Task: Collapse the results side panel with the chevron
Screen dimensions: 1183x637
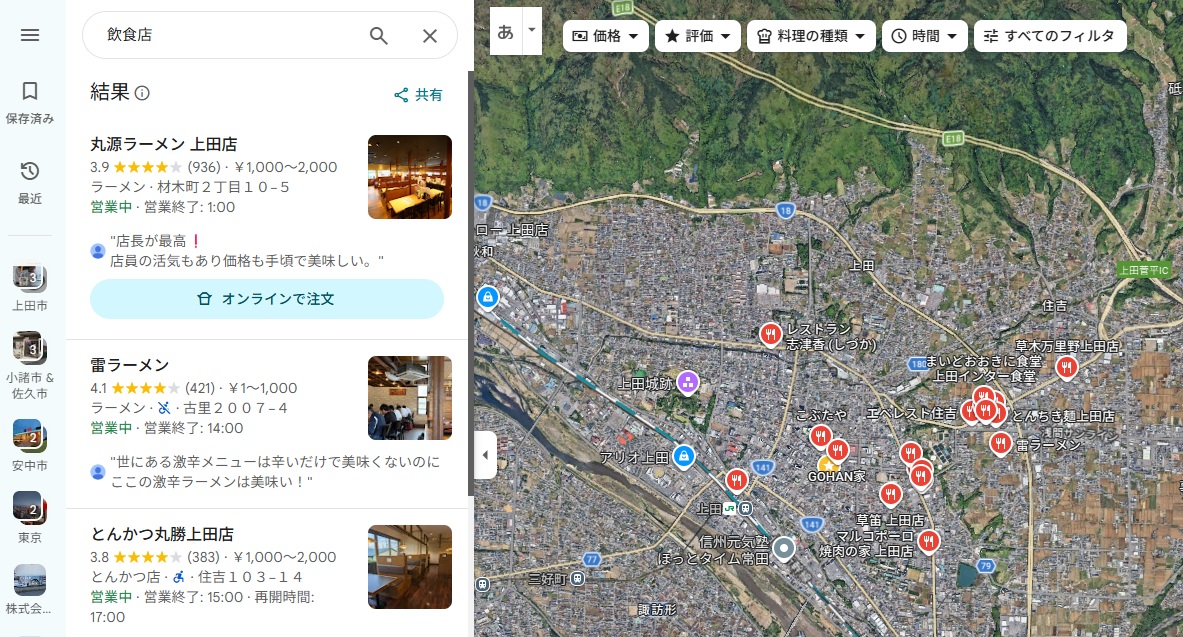Action: [486, 454]
